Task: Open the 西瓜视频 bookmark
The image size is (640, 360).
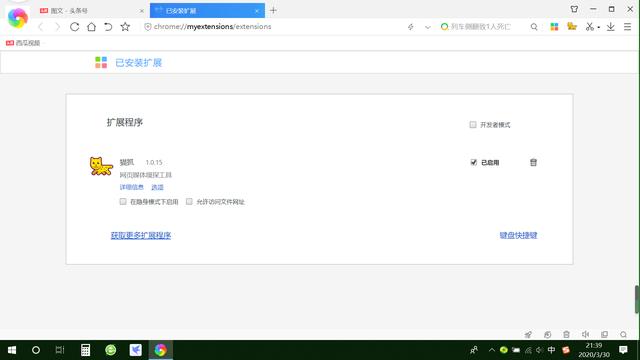Action: 23,43
